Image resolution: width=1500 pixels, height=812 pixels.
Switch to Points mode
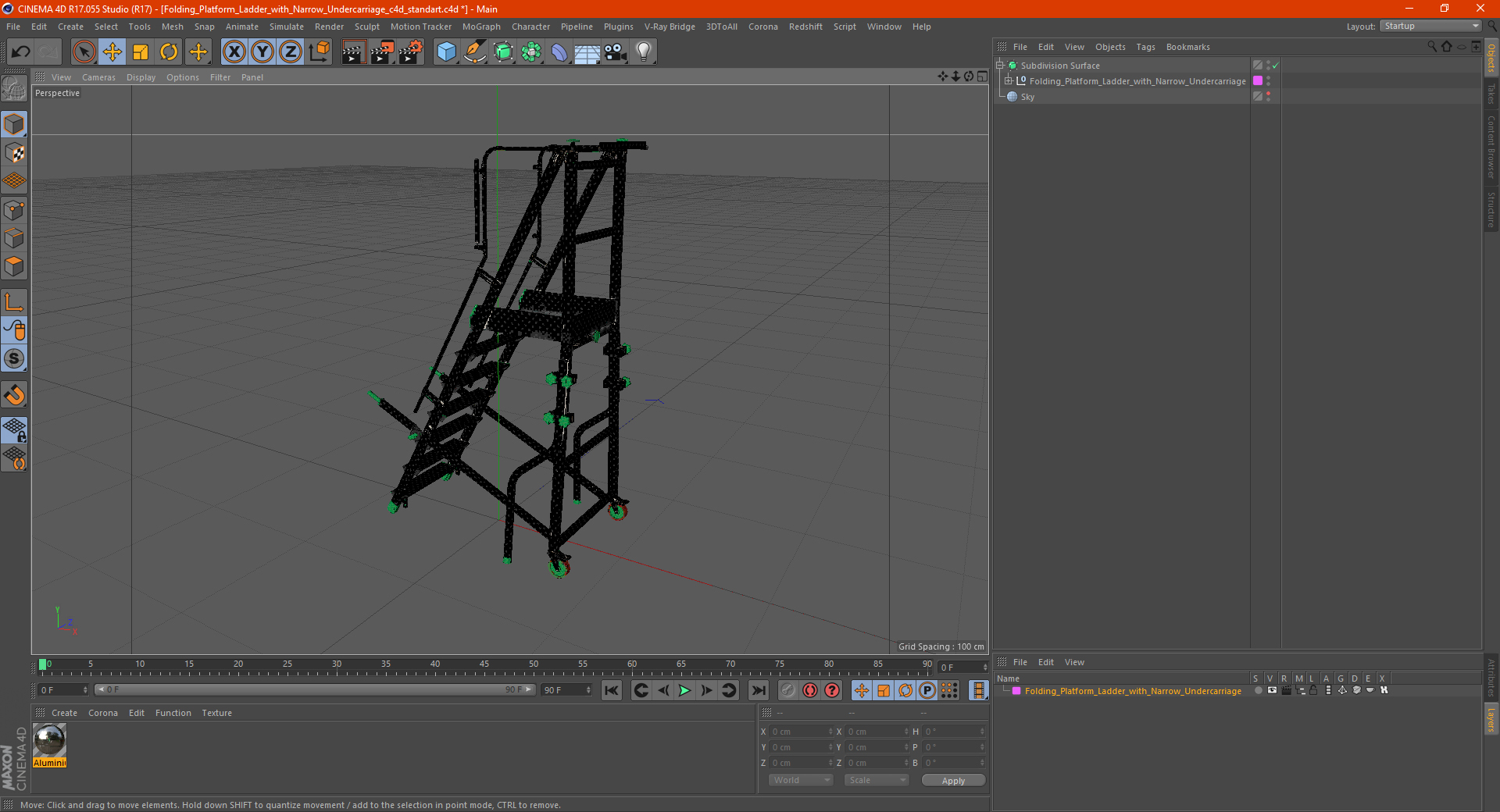14,209
